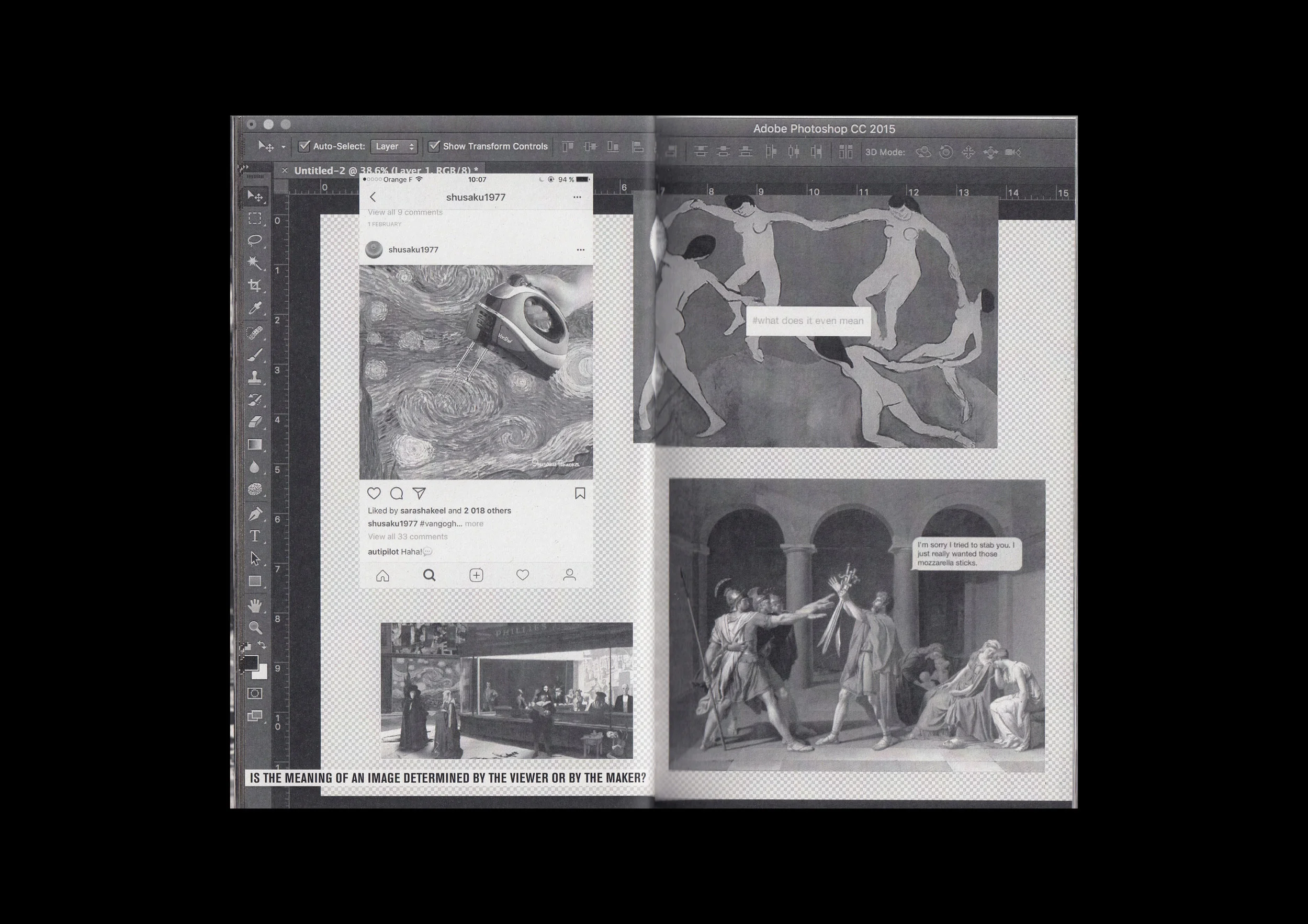Image resolution: width=1308 pixels, height=924 pixels.
Task: Select the Hand tool
Action: (255, 605)
